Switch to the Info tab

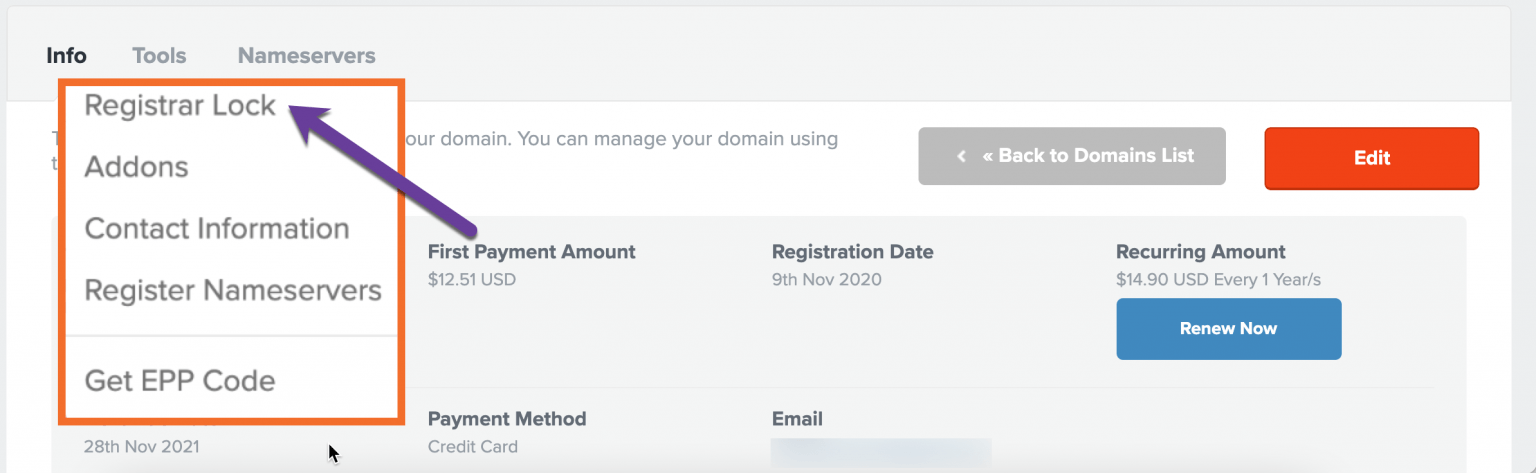point(66,56)
